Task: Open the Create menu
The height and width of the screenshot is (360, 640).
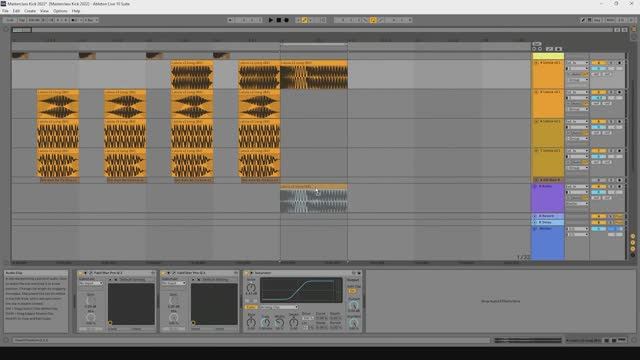Action: point(30,11)
